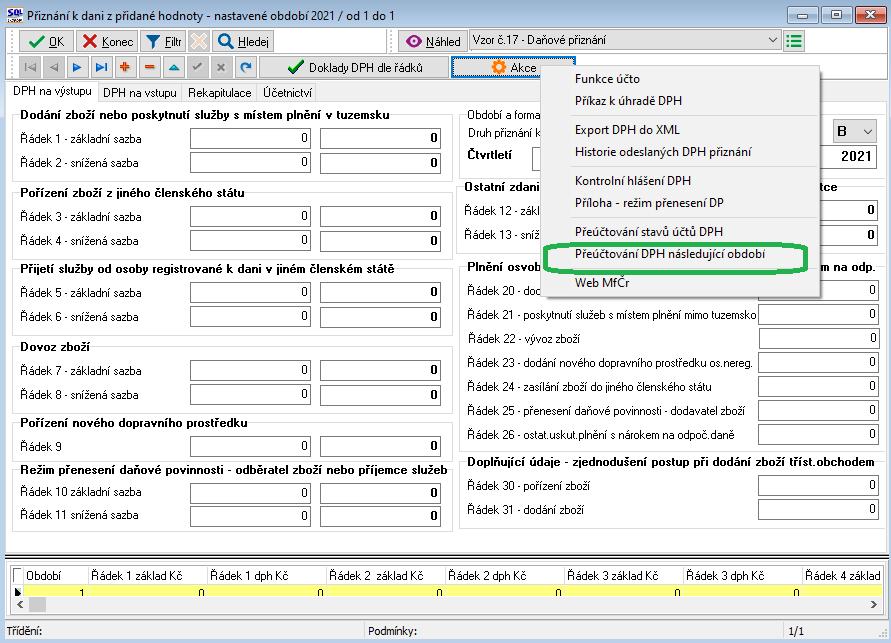Click Řádek 7 základní sazba tax field
The image size is (891, 643).
tap(380, 370)
